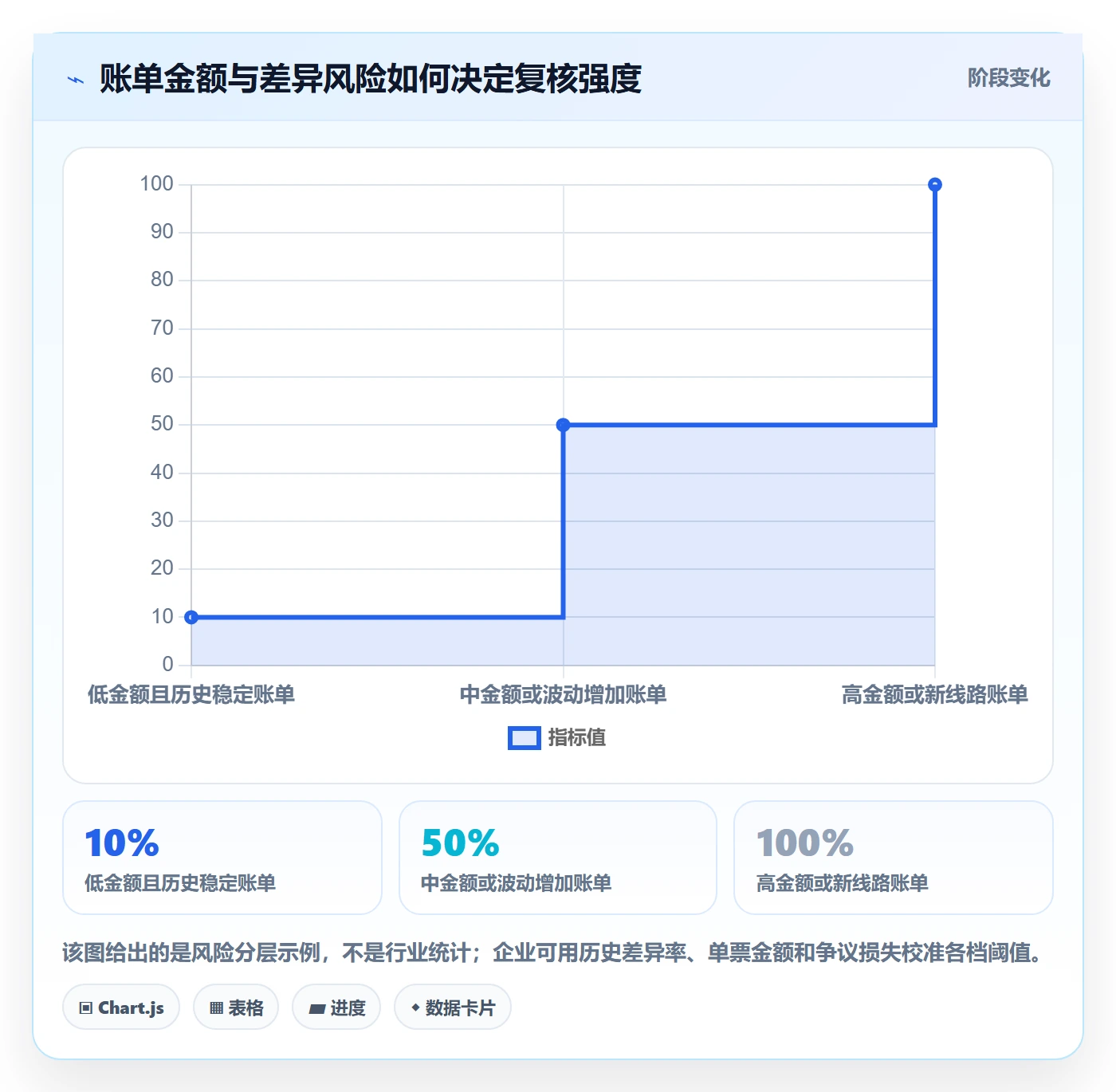Open the 10% 低金额且历史稳定账单 card

pyautogui.click(x=222, y=858)
